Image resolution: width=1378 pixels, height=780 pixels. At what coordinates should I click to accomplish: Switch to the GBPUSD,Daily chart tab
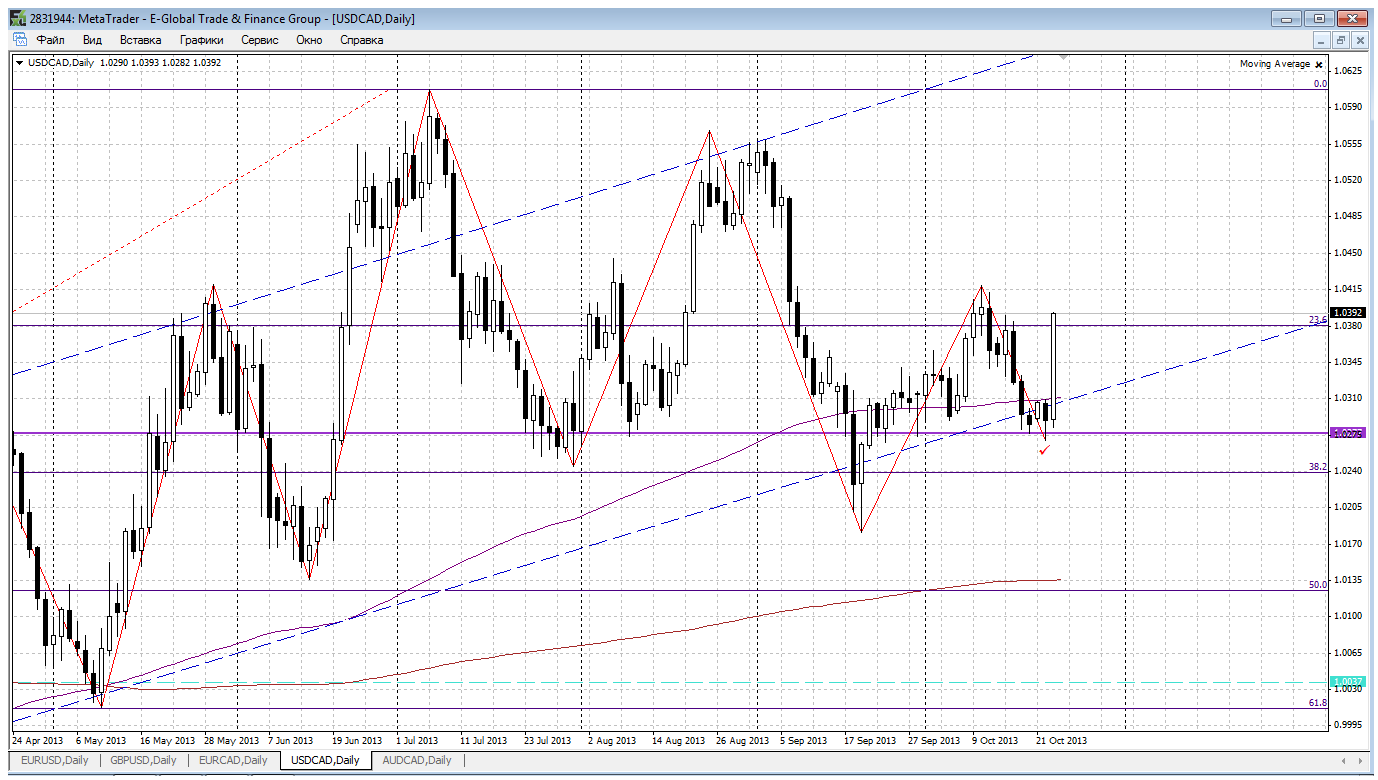[143, 760]
